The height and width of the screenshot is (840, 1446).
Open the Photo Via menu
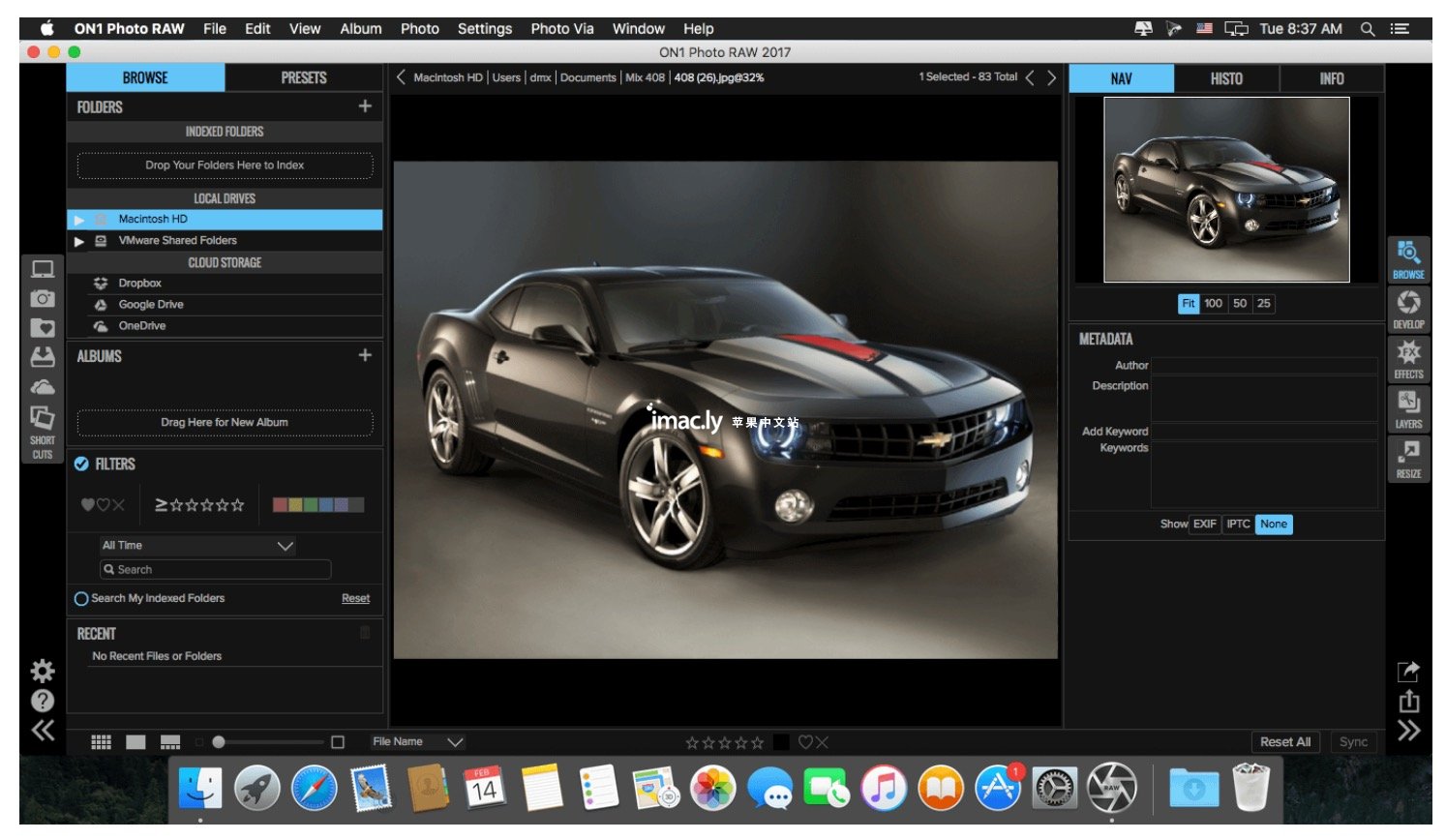pyautogui.click(x=561, y=29)
